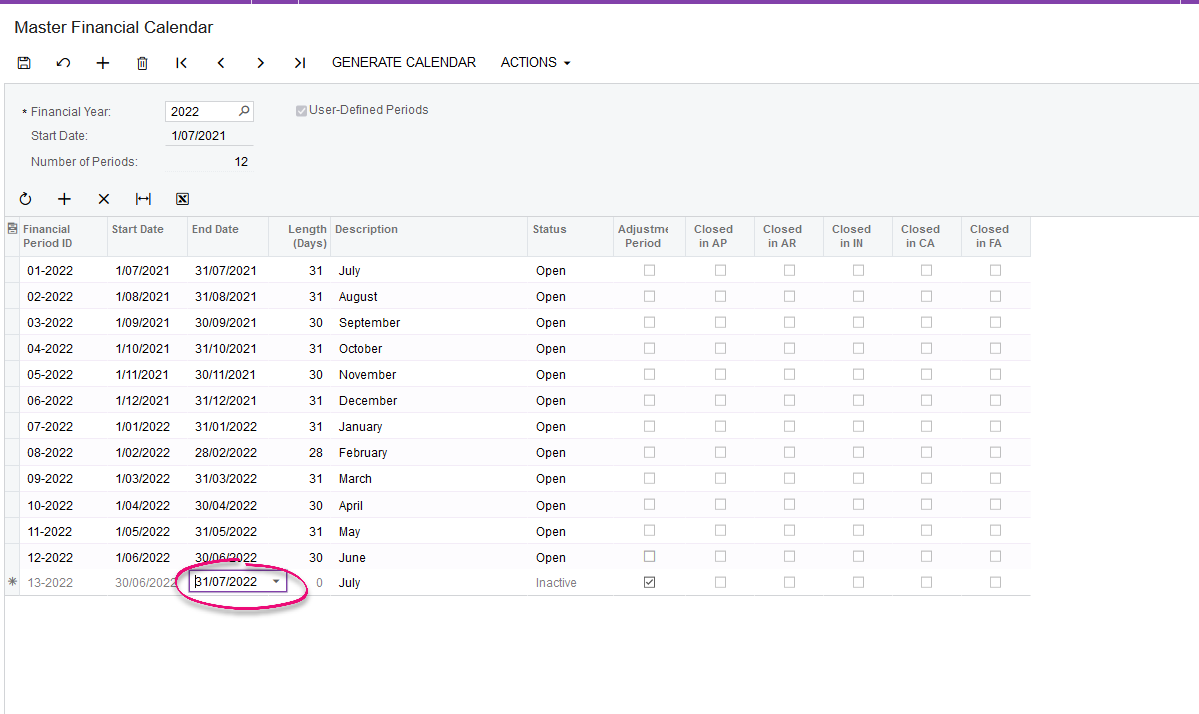
Task: Click the Save disk icon
Action: pos(24,63)
